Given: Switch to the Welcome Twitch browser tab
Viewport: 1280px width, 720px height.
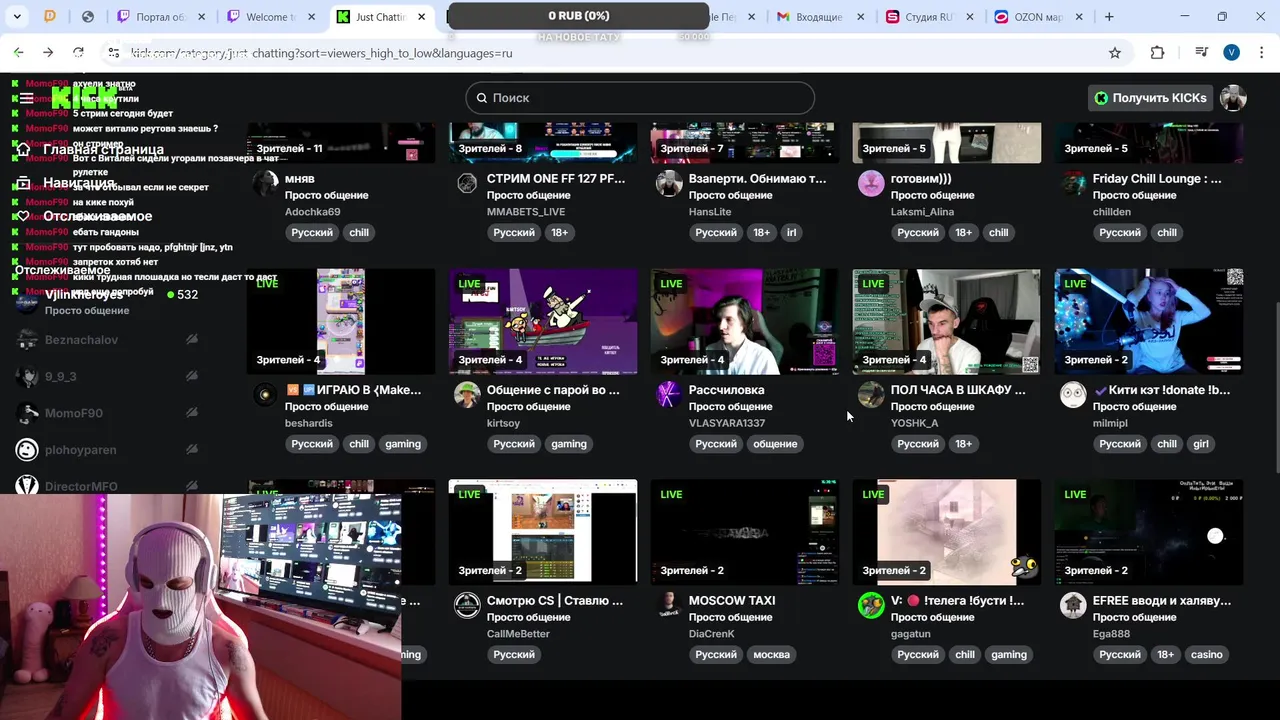Looking at the screenshot, I should pos(270,17).
